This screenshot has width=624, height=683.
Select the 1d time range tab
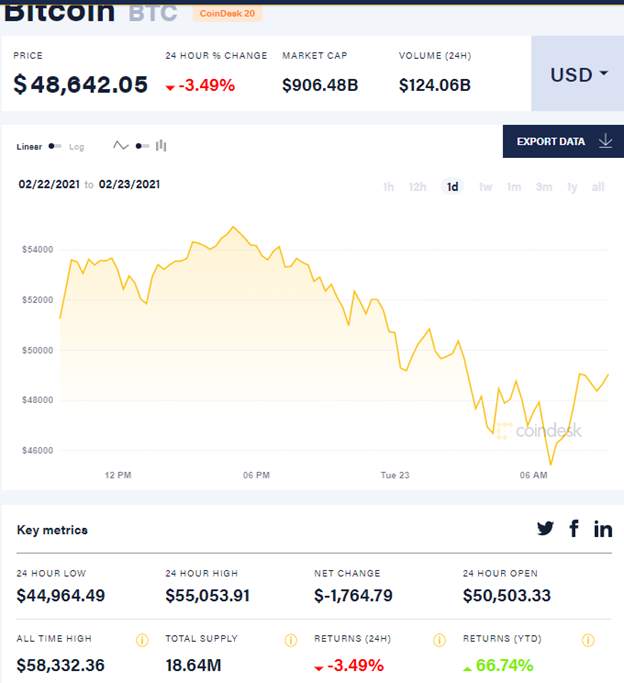coord(452,187)
